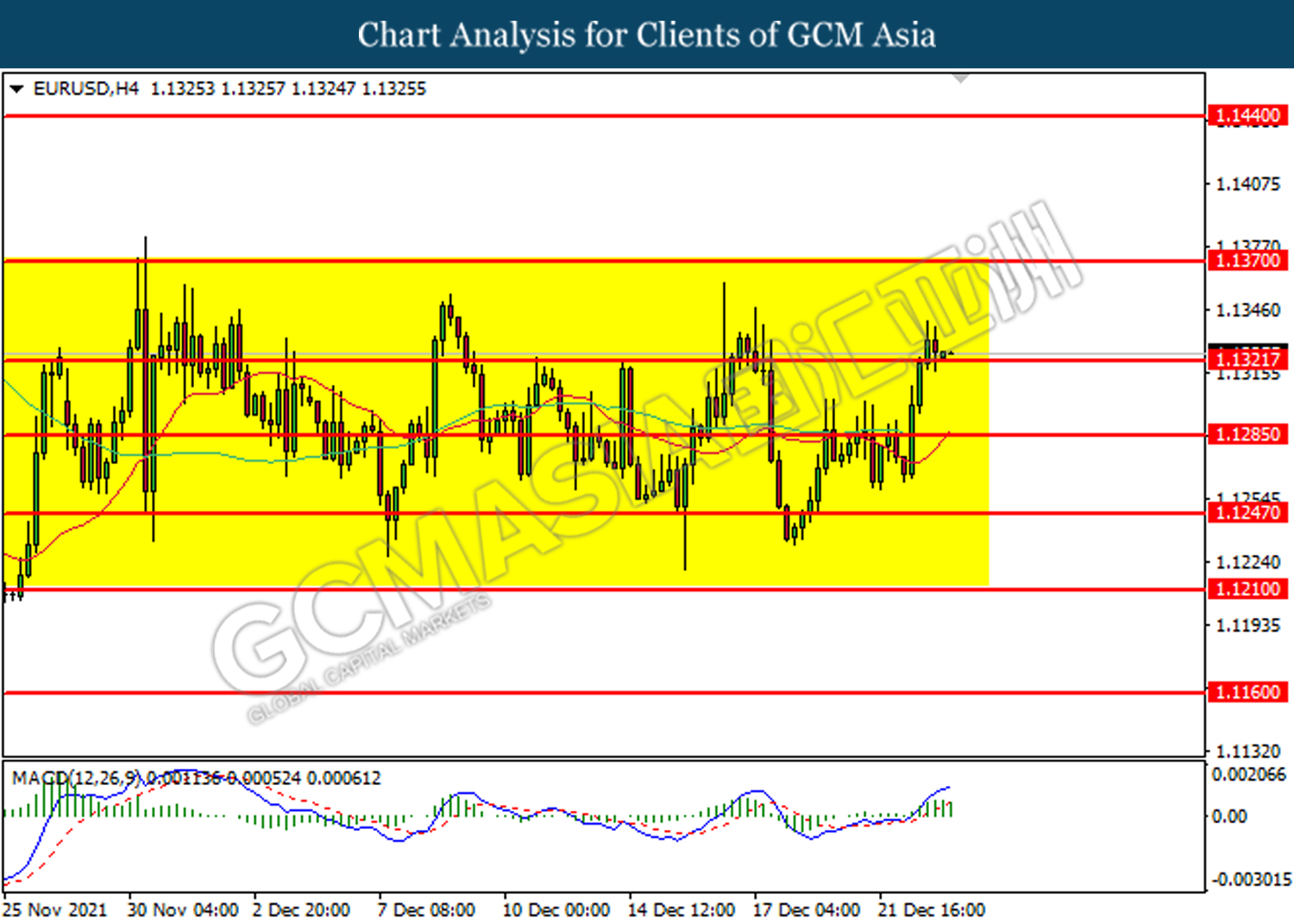Click the EURUSD,H4 symbol label
The image size is (1294, 924).
(85, 89)
